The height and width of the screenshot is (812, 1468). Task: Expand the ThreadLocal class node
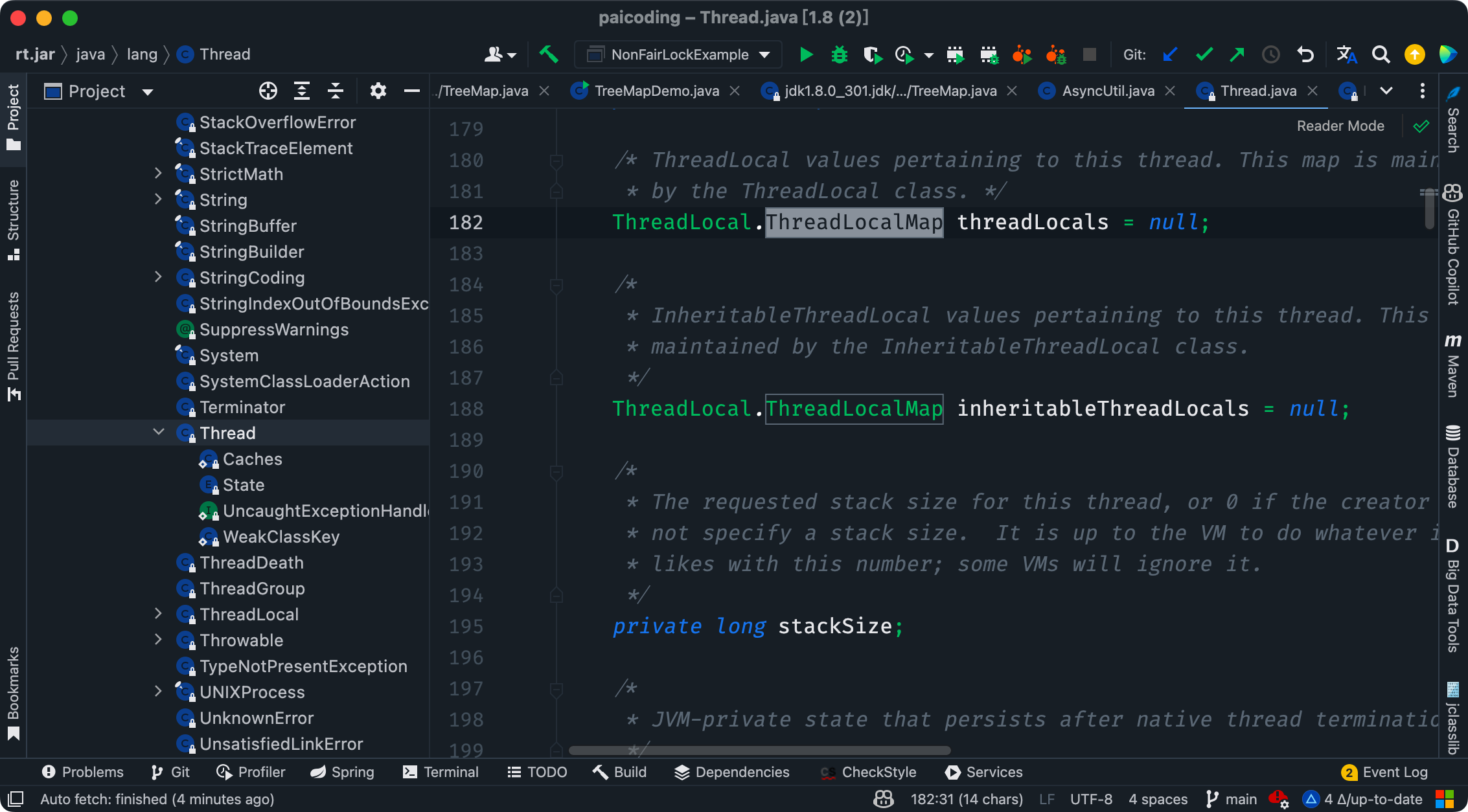click(159, 613)
